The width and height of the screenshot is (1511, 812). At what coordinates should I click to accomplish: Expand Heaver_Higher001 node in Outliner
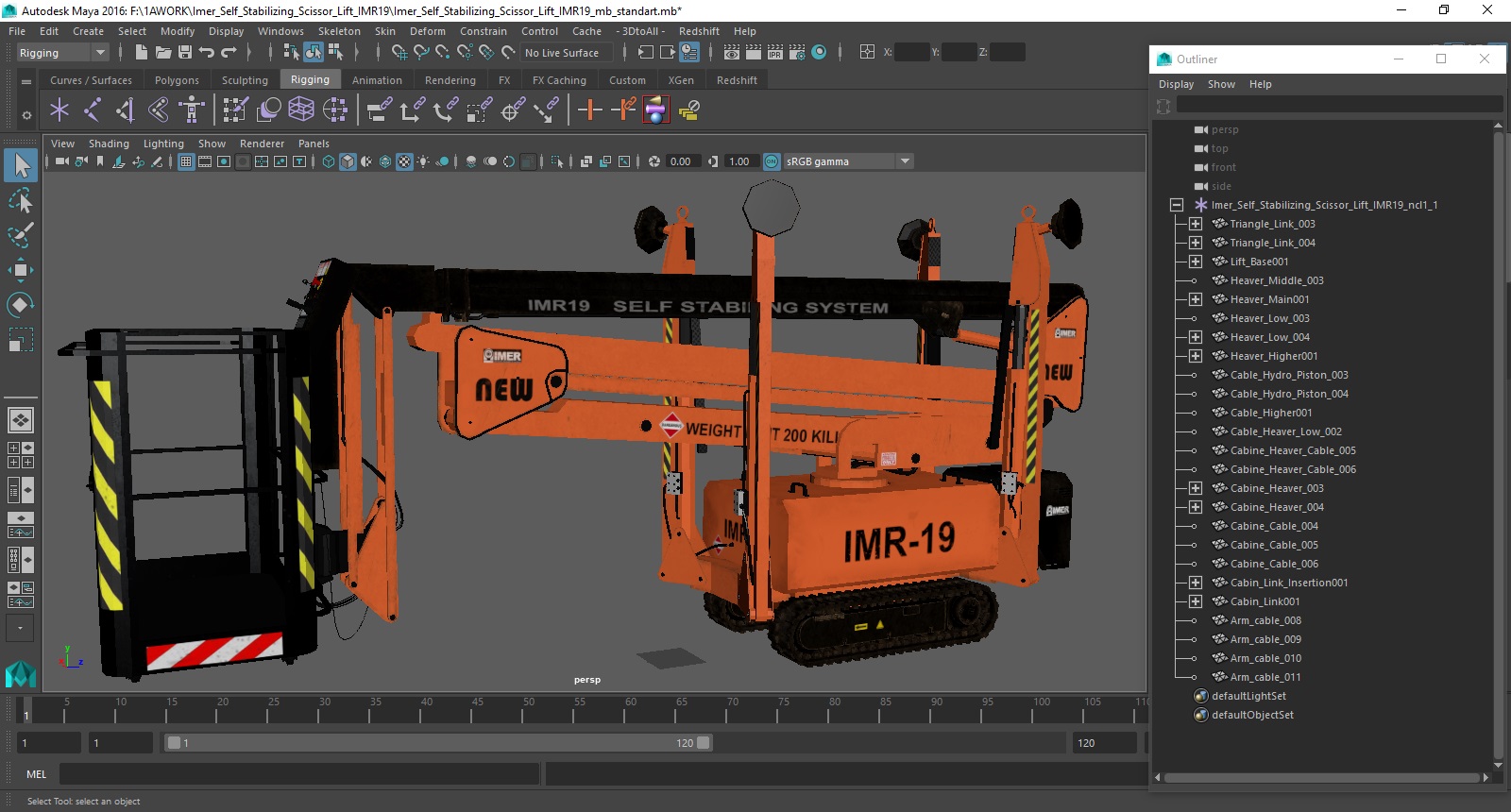point(1196,356)
